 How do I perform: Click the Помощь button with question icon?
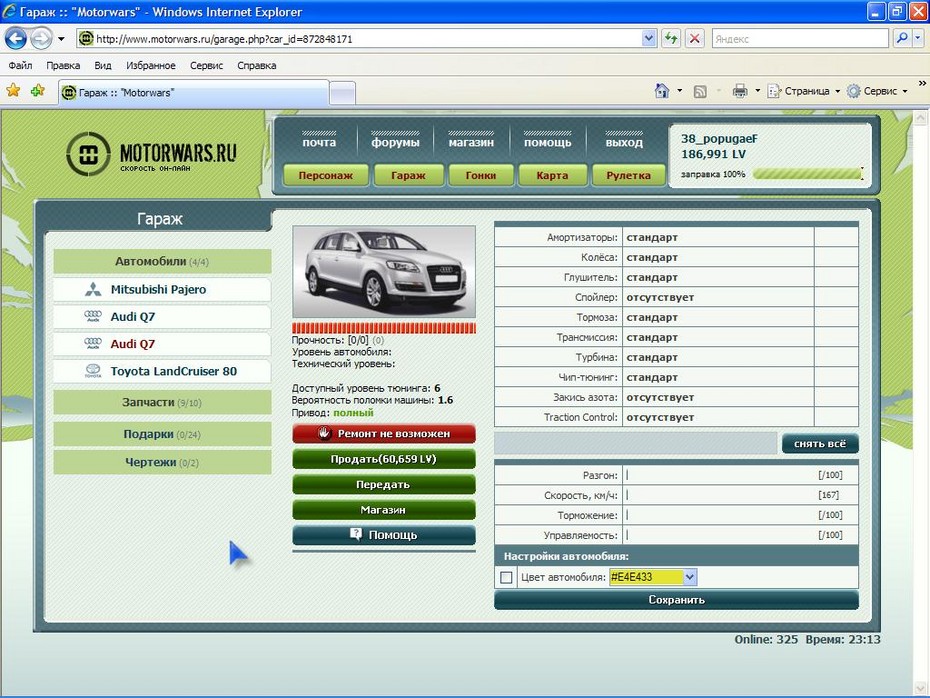pyautogui.click(x=384, y=535)
